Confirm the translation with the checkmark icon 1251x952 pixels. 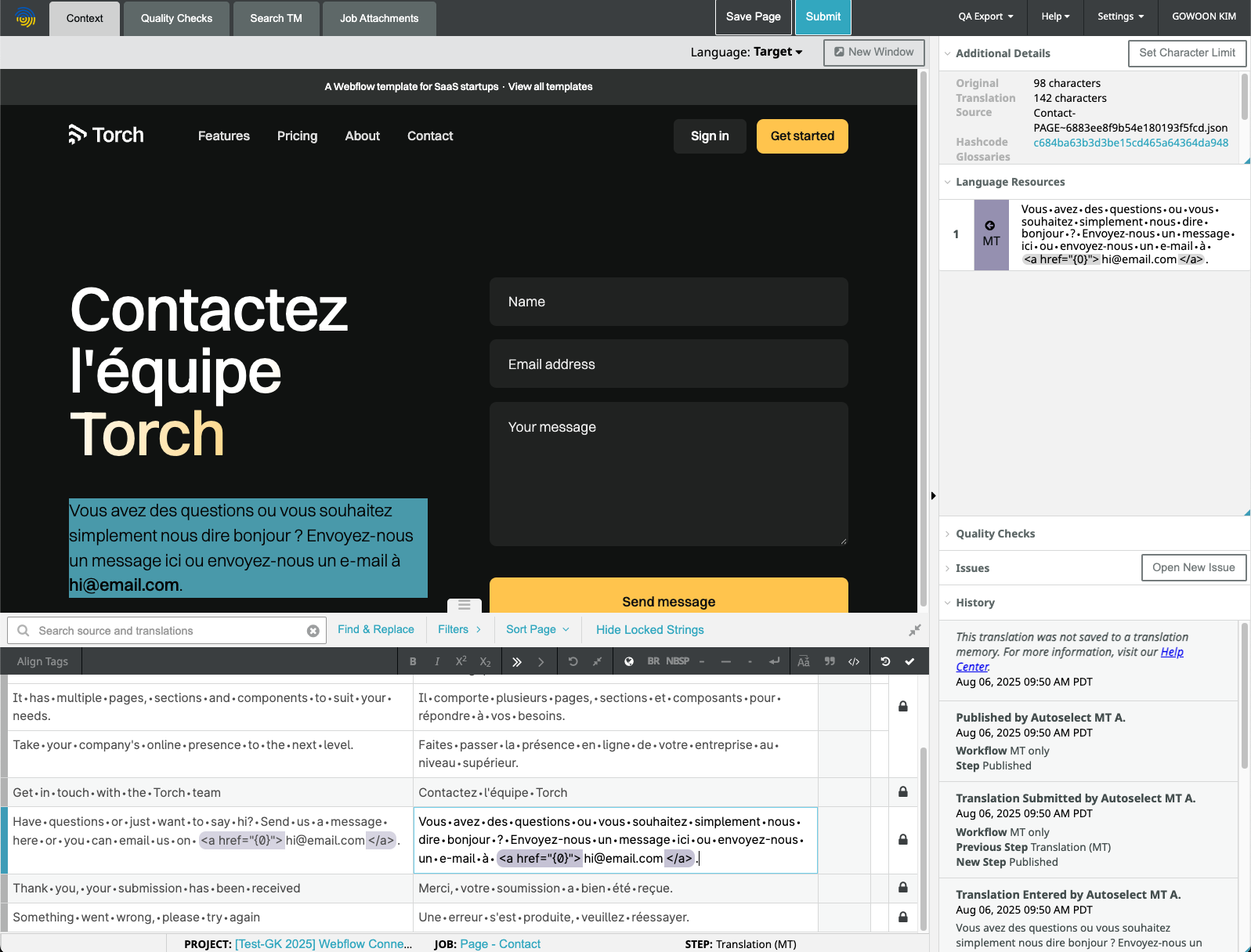coord(909,661)
